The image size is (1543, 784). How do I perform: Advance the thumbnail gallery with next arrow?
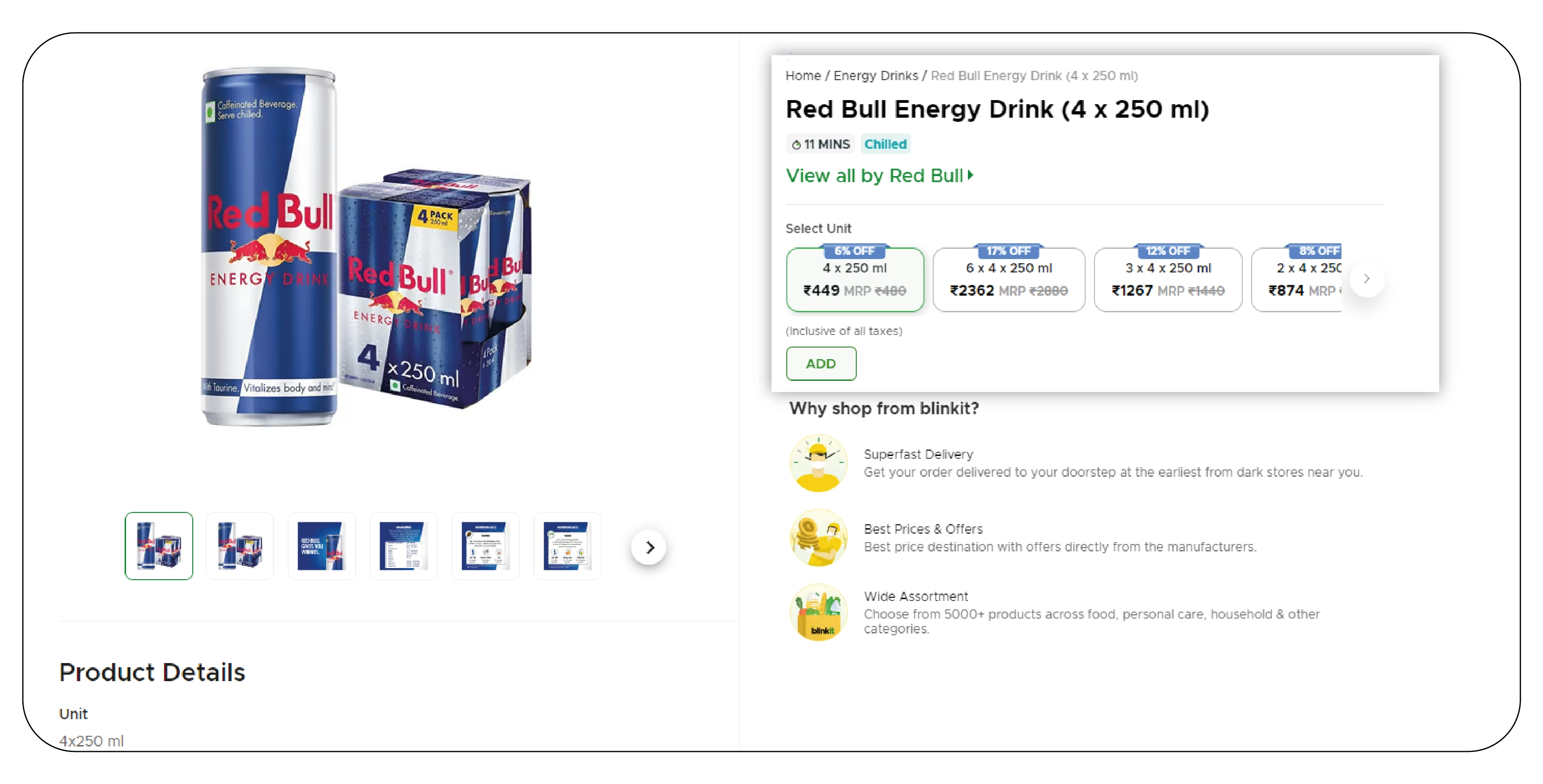[x=649, y=547]
